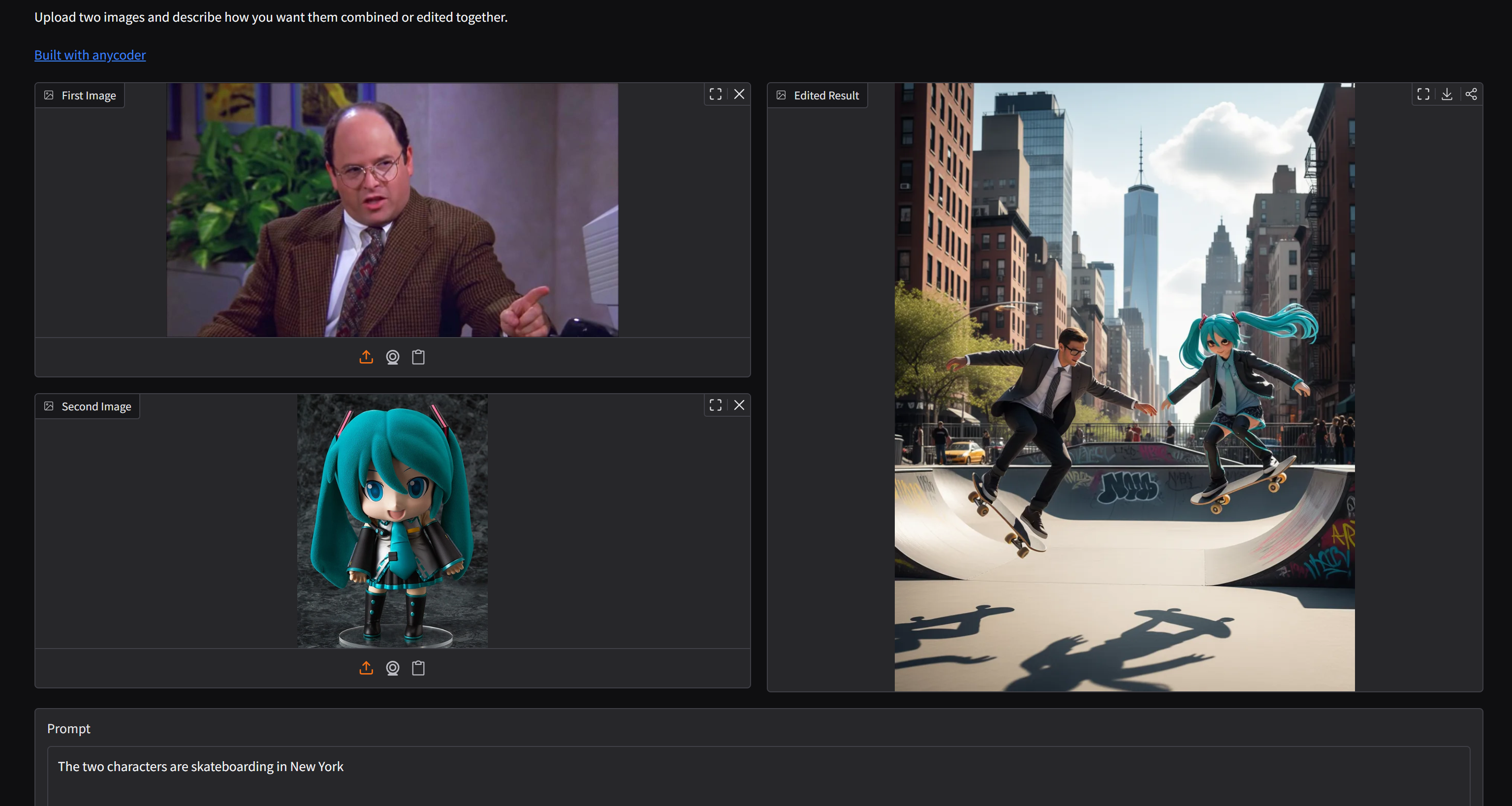Paste First Image from clipboard
1512x806 pixels.
418,357
